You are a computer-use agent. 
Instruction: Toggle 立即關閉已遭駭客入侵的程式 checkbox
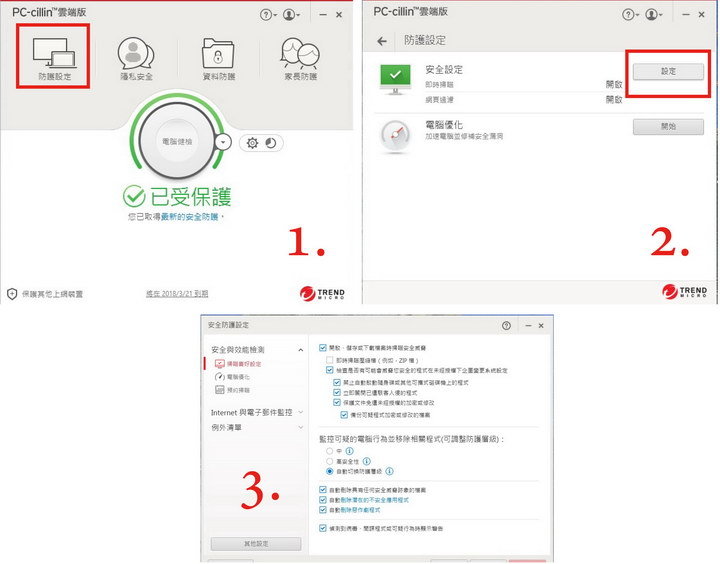point(337,392)
